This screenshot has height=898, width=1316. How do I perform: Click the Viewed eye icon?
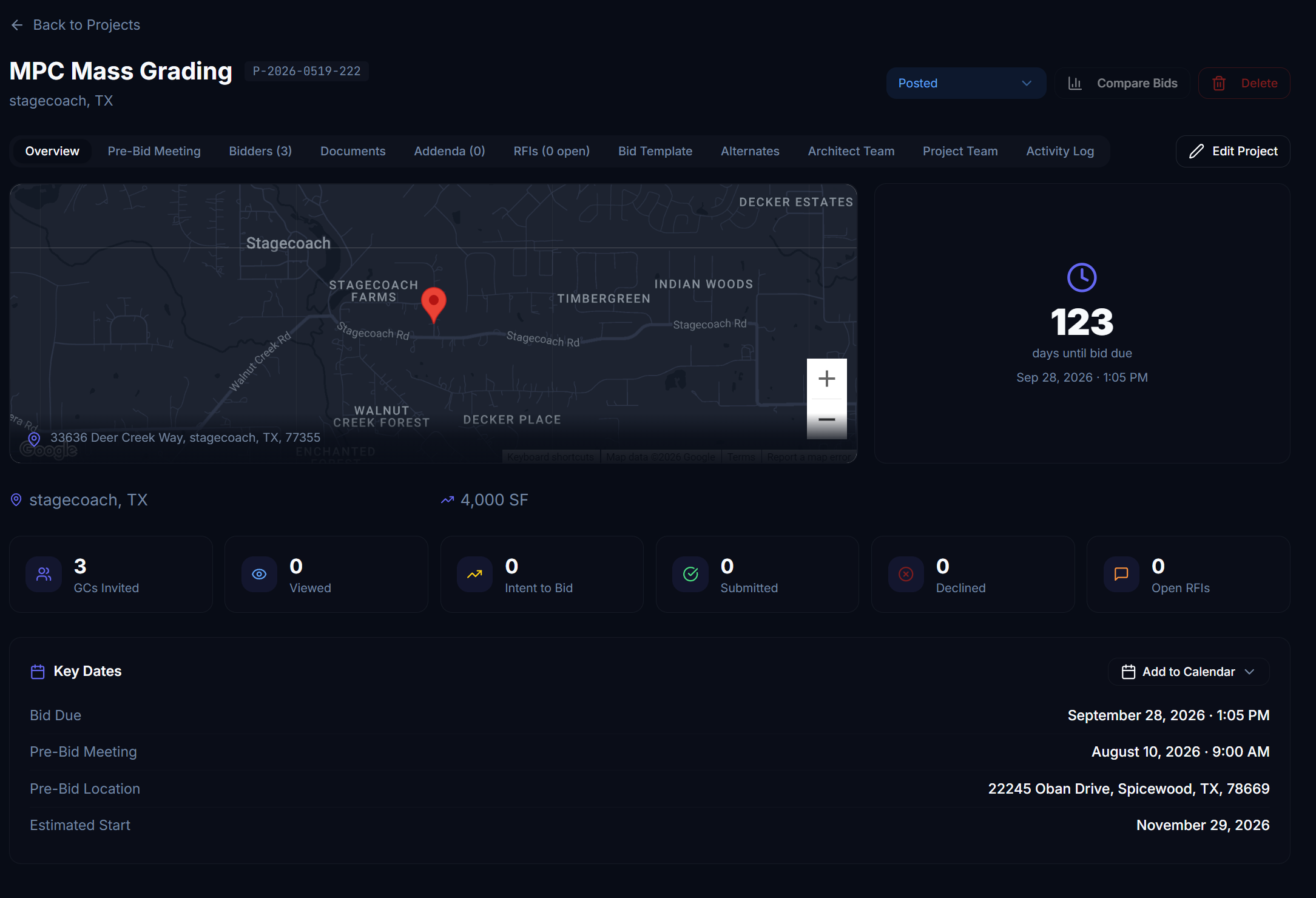(x=259, y=574)
